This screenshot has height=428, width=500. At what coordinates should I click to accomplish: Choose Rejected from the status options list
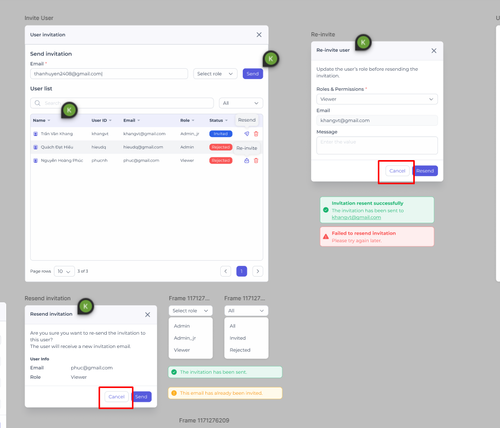(x=240, y=350)
